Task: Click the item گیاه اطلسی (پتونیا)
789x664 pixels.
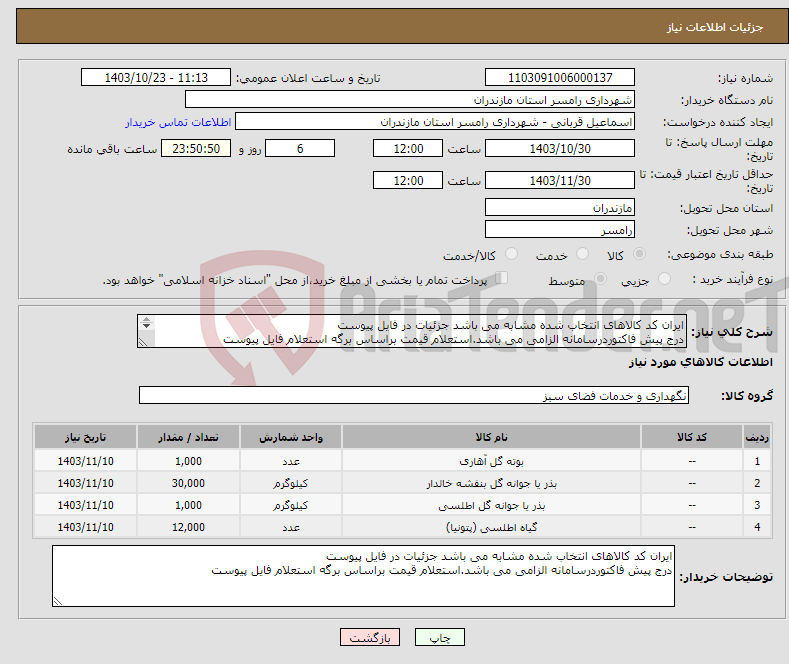Action: click(491, 527)
